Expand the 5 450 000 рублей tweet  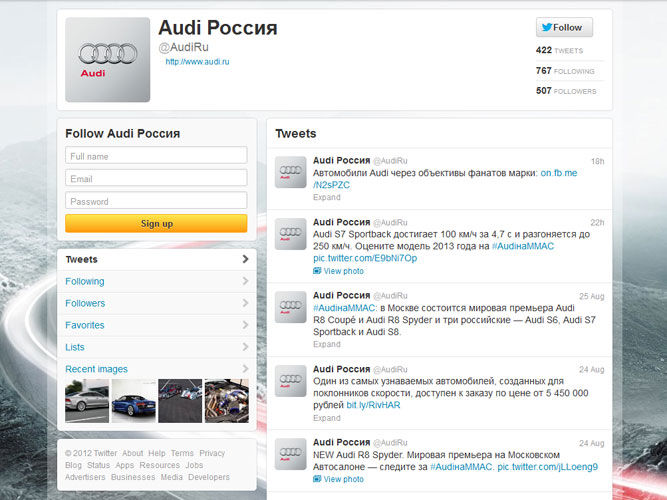pyautogui.click(x=327, y=418)
